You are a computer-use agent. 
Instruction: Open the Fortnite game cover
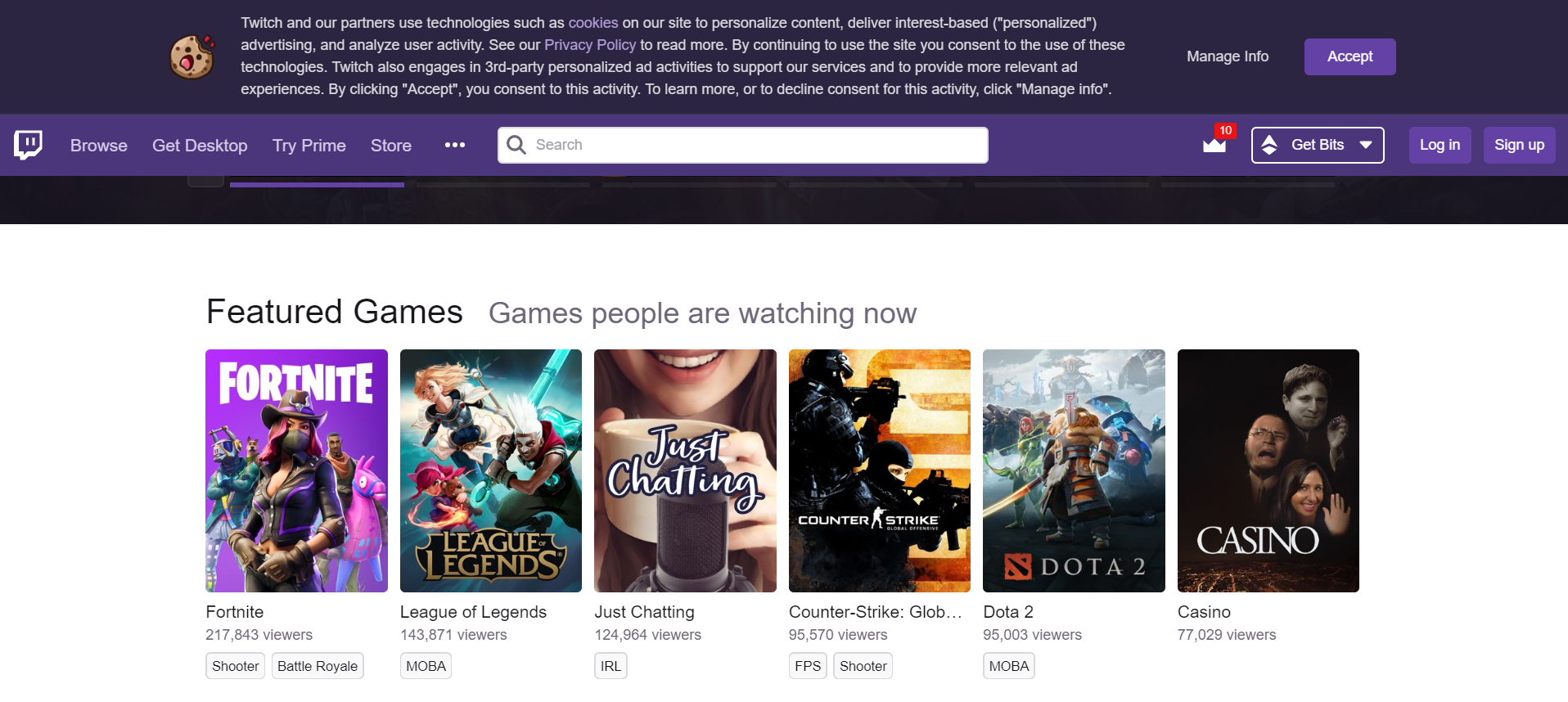point(296,470)
